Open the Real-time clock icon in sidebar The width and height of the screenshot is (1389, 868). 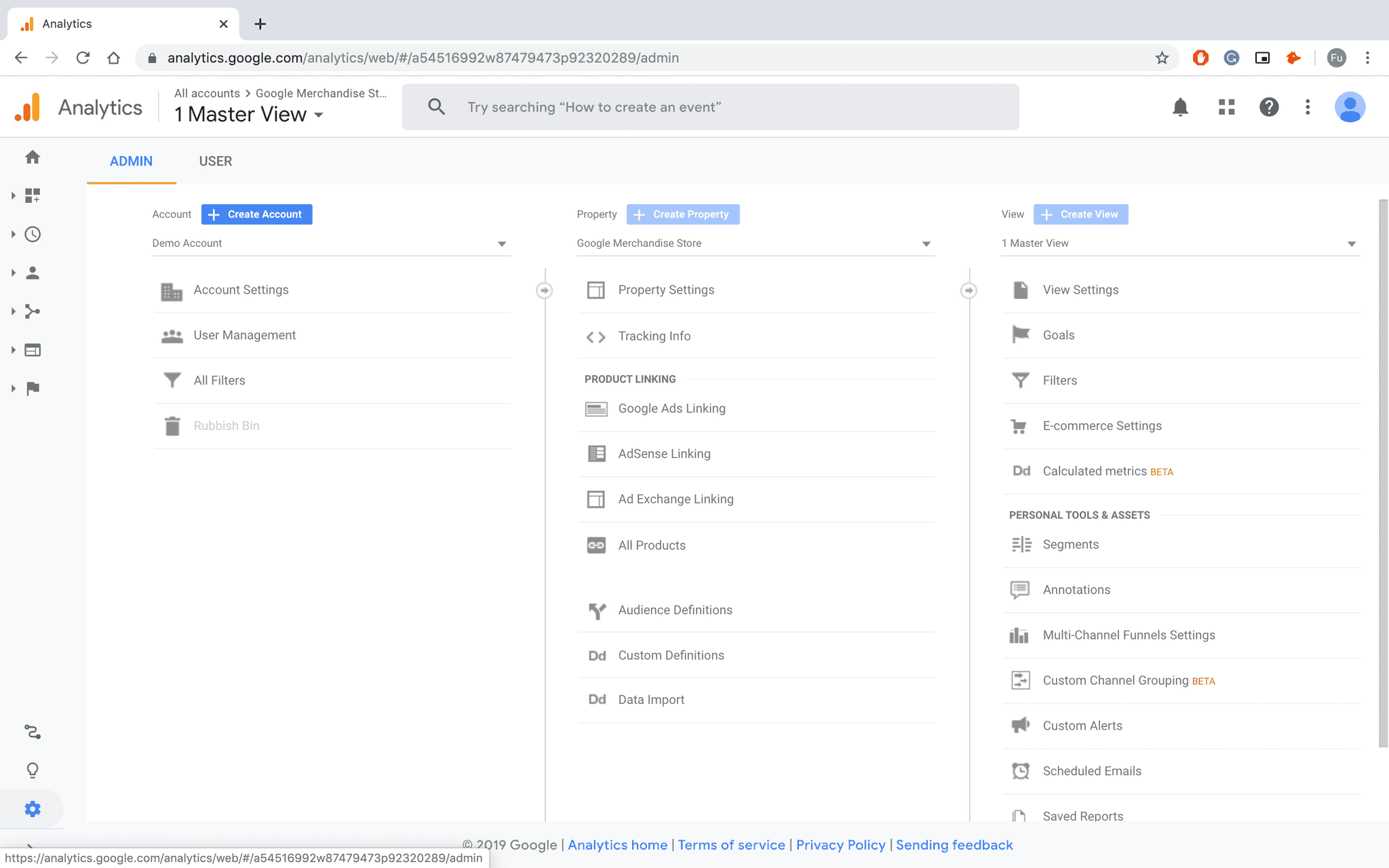(x=33, y=235)
